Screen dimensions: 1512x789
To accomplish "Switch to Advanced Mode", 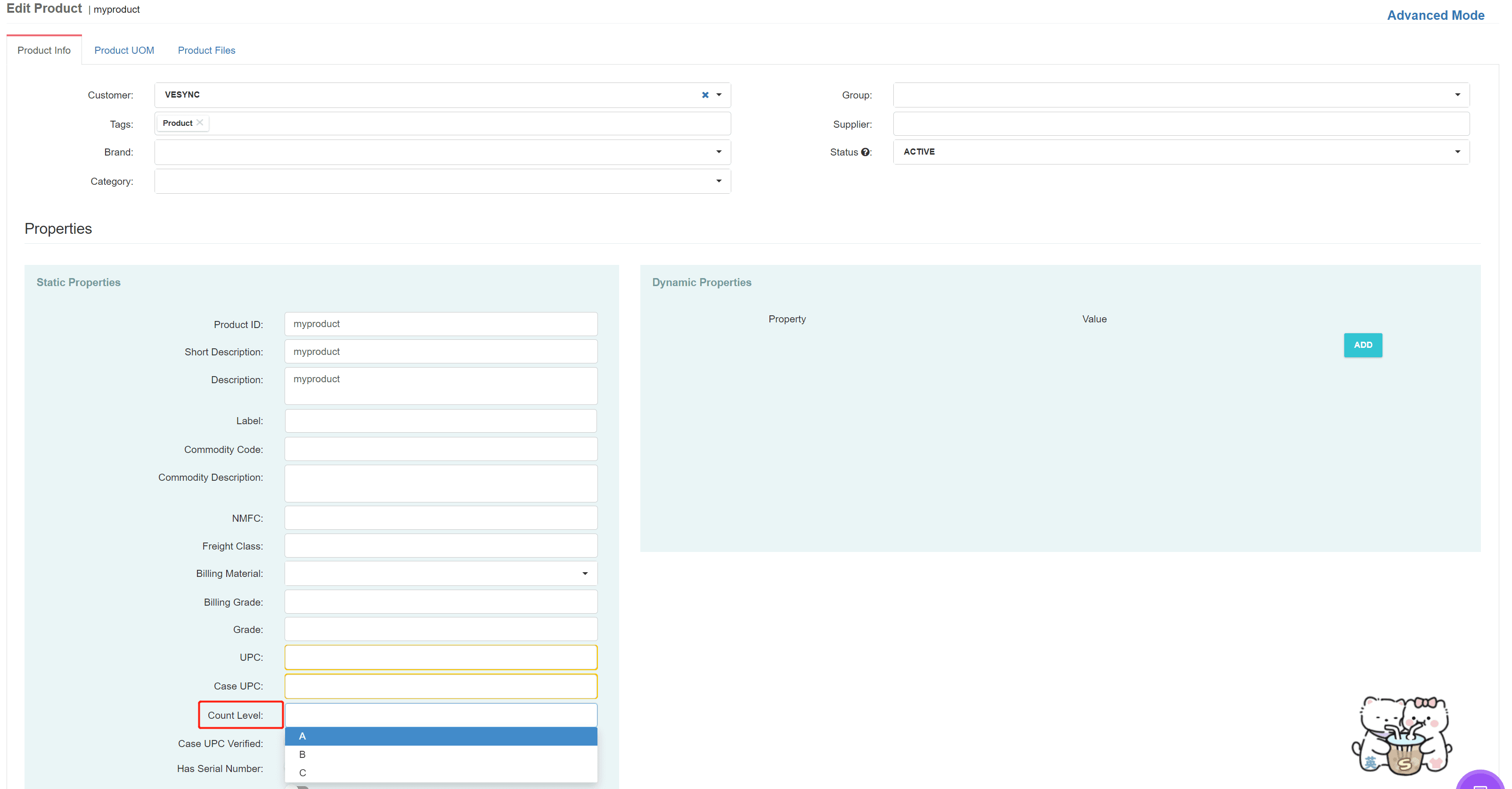I will (x=1435, y=15).
